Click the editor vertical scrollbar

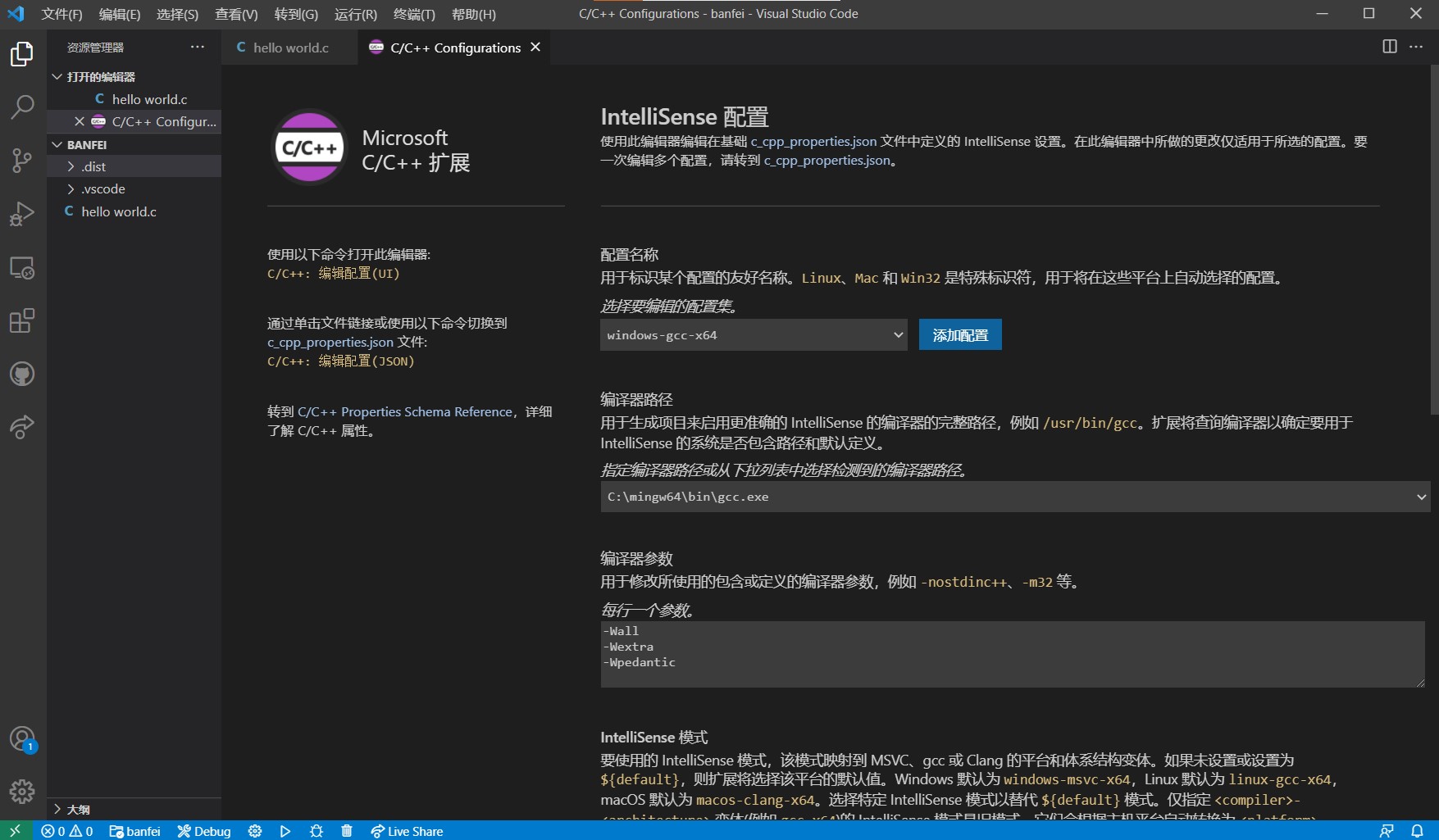point(1434,239)
